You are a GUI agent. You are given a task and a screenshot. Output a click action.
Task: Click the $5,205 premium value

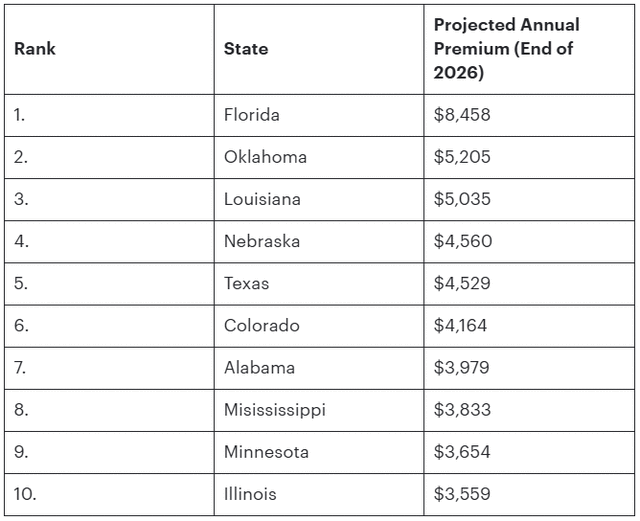coord(462,157)
